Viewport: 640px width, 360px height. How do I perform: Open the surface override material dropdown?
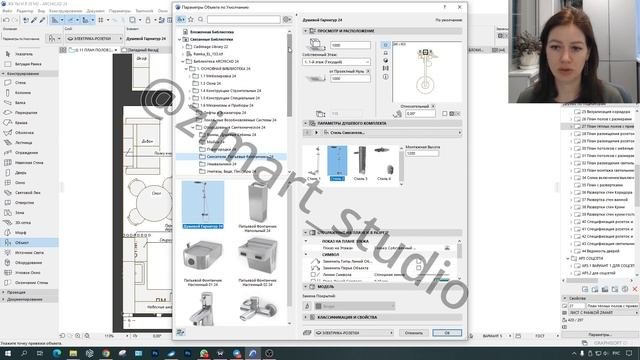(x=354, y=306)
